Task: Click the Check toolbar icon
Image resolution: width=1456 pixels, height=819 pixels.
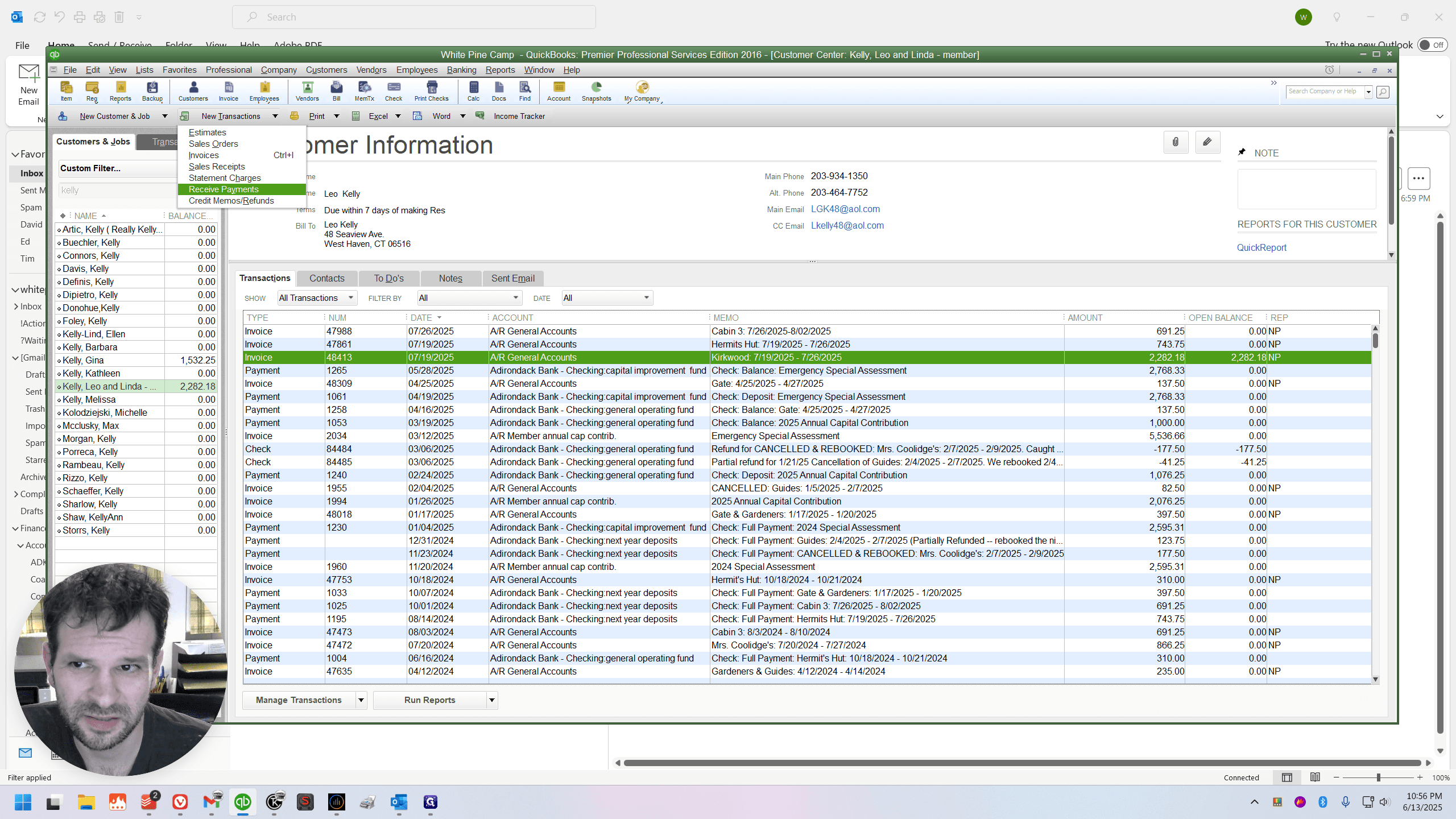Action: [x=394, y=91]
